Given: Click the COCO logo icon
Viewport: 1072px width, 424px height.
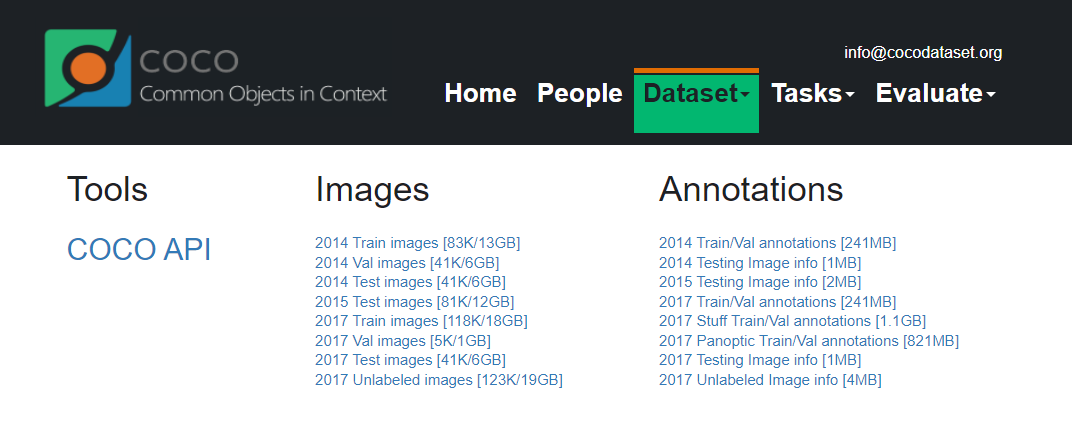Looking at the screenshot, I should click(x=88, y=68).
